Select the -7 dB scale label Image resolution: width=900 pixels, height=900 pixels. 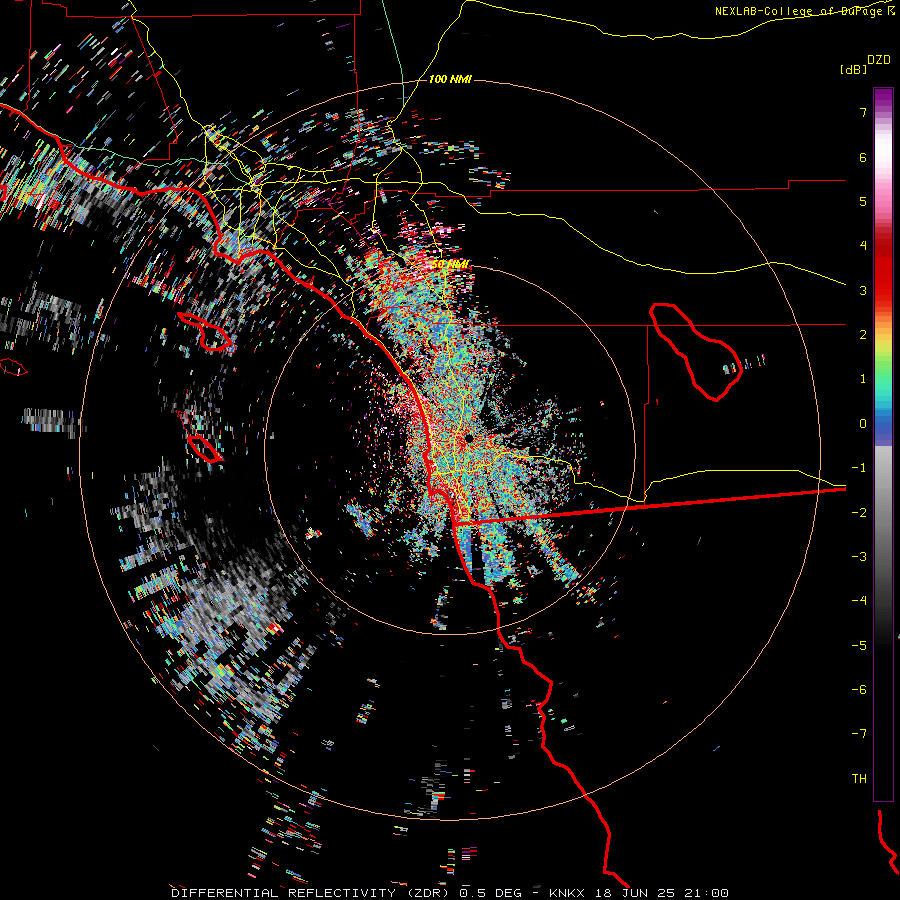pyautogui.click(x=859, y=734)
